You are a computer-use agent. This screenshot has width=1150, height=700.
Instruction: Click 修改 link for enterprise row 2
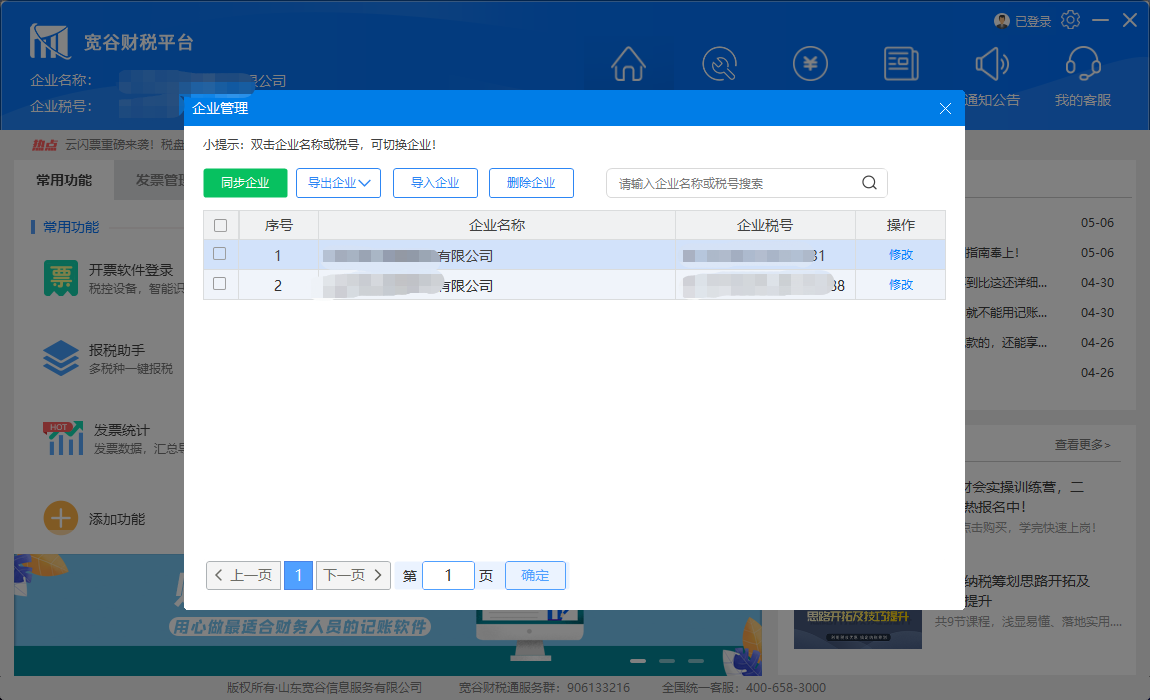point(900,285)
